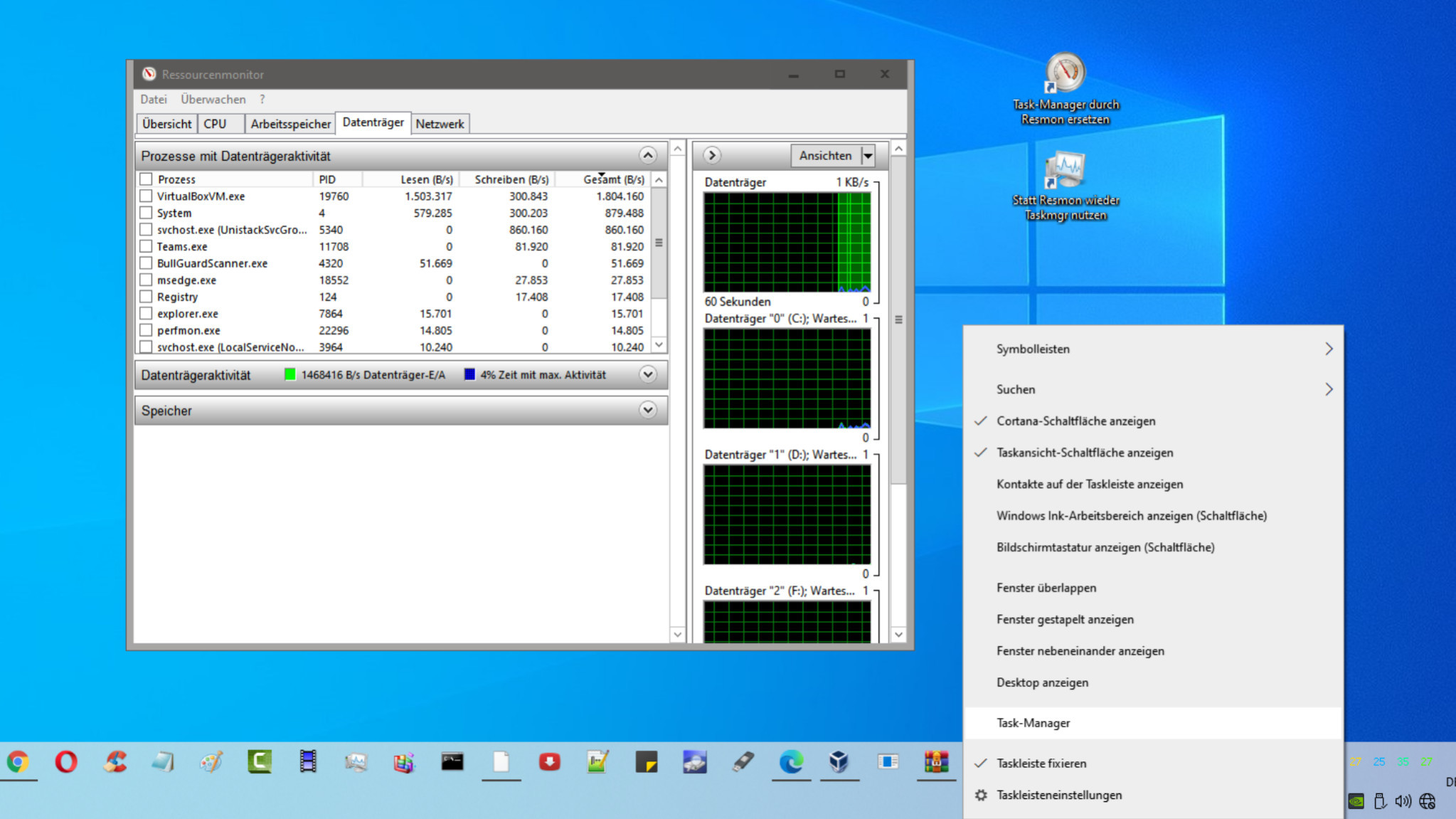Check the BullGuardScanner.exe checkbox

146,263
